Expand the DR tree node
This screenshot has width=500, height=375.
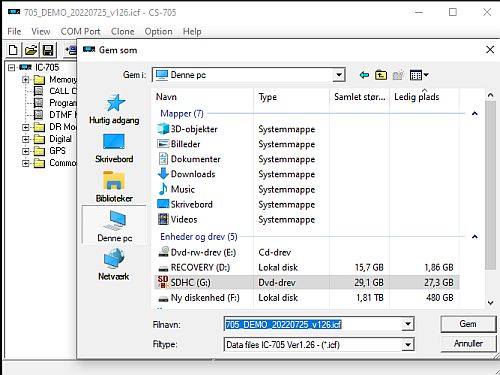(26, 127)
